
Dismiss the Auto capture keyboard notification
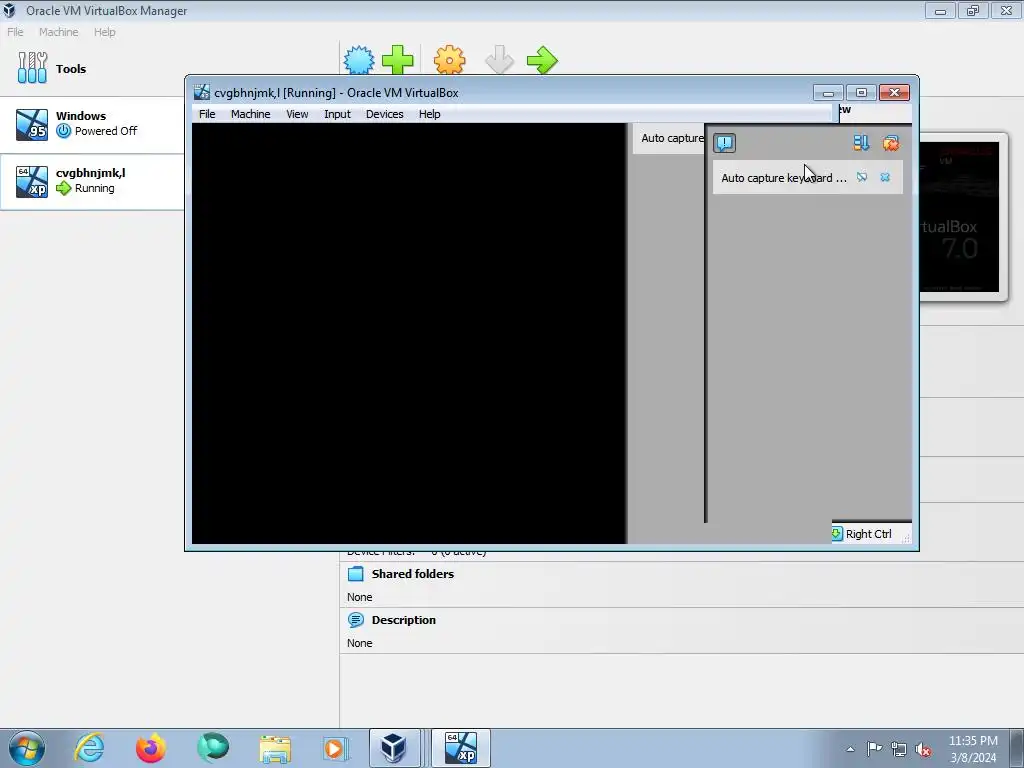pos(885,177)
